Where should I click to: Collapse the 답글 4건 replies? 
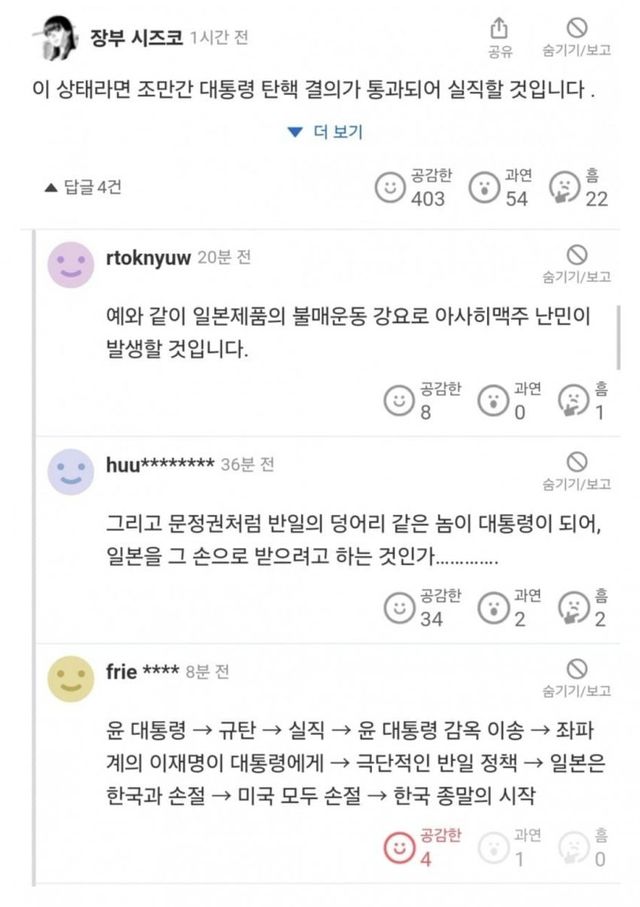pyautogui.click(x=82, y=187)
